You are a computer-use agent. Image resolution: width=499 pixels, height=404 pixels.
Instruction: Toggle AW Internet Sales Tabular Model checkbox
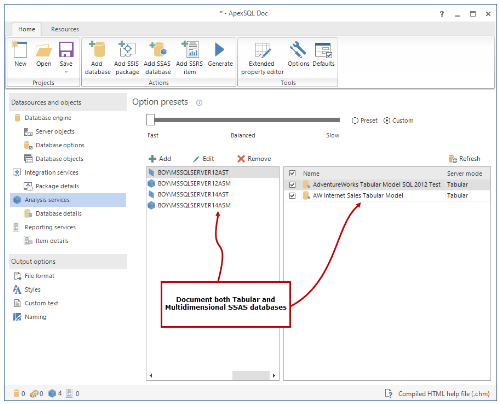(292, 196)
